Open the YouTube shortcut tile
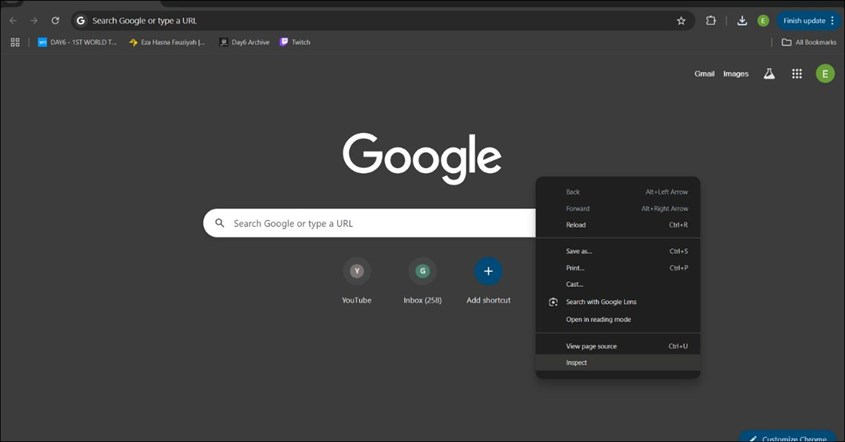Viewport: 845px width, 442px height. point(357,281)
